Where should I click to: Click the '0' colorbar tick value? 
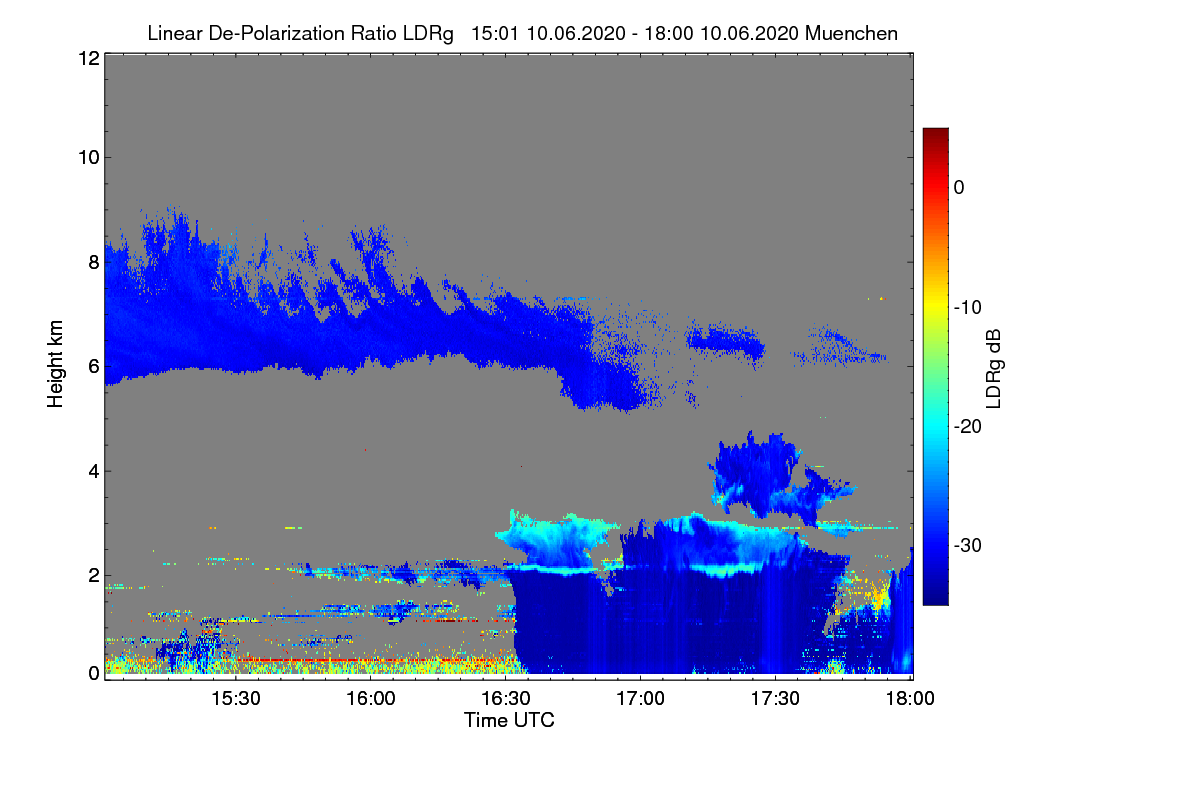pyautogui.click(x=959, y=188)
